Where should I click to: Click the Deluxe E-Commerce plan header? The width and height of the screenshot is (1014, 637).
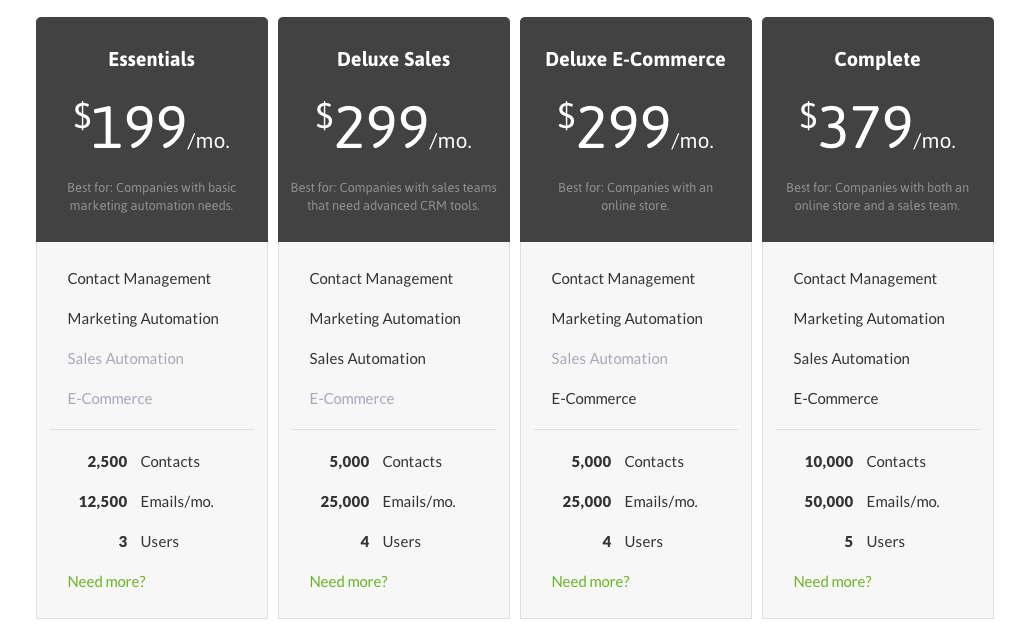click(x=635, y=59)
